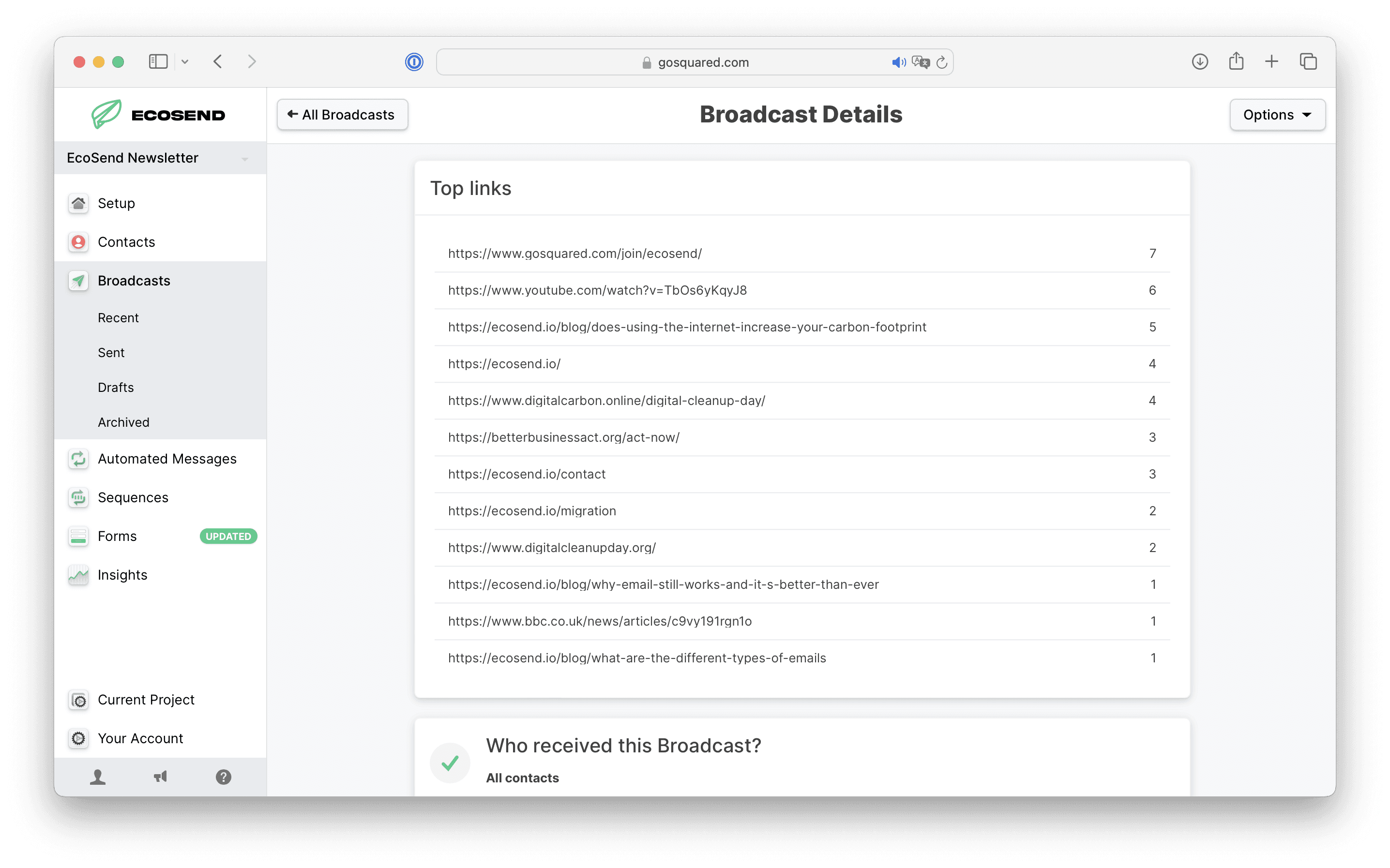Open Current Project settings link
Screen dimensions: 1390x868
pos(146,700)
